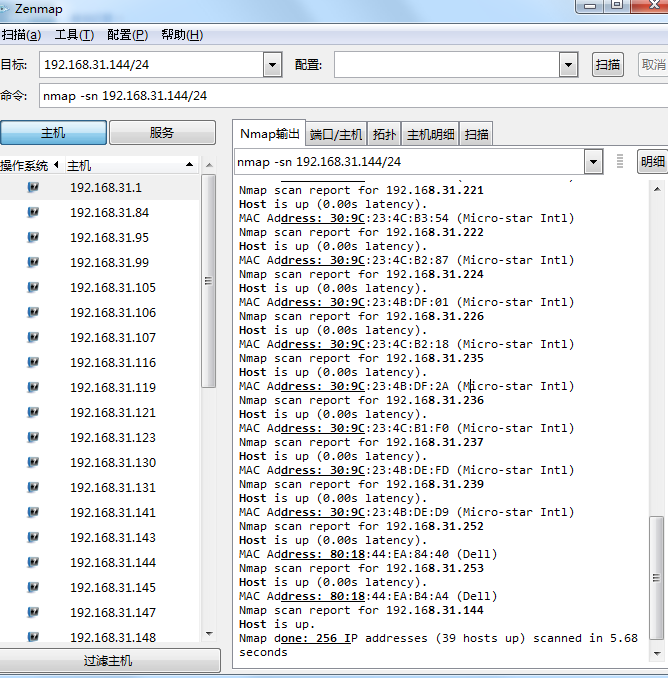Click in the 目标 target input field
The width and height of the screenshot is (668, 678).
(x=151, y=65)
